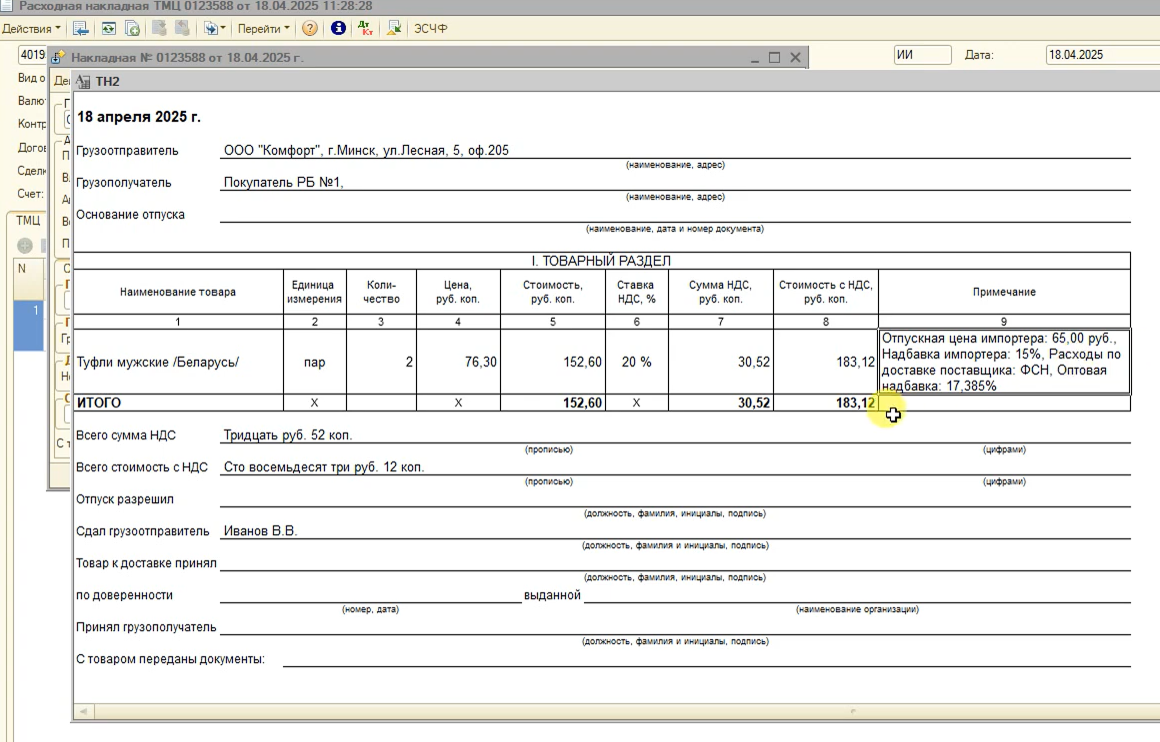Click the document number field 4019
The image size is (1160, 742).
33,55
